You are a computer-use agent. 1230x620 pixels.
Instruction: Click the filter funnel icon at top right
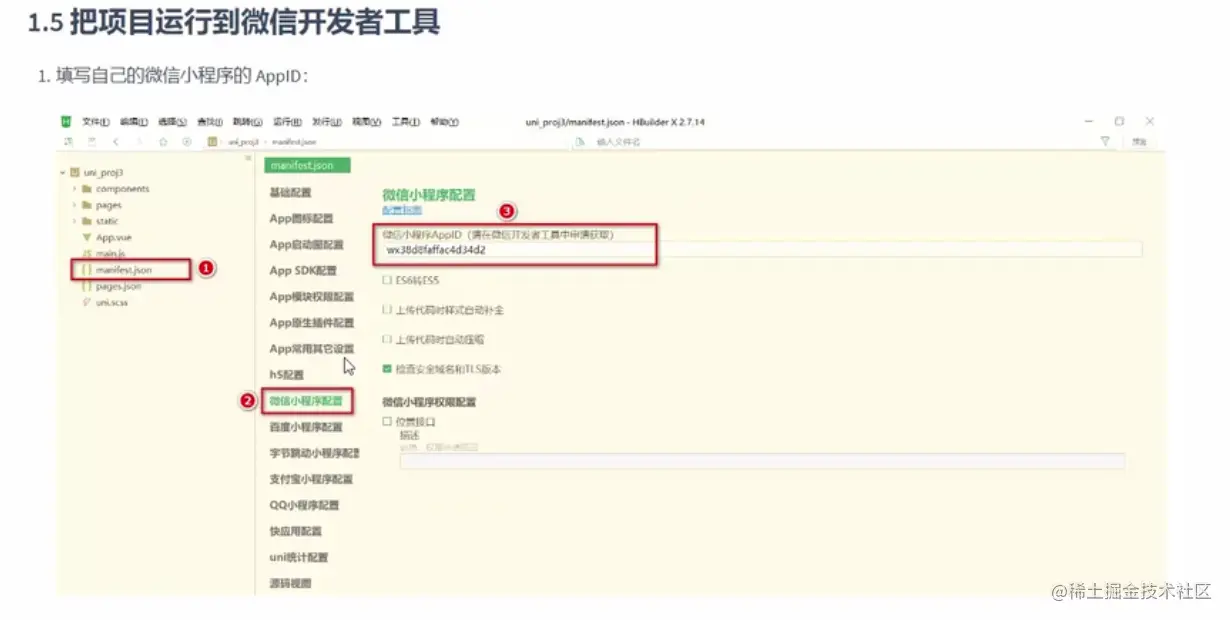point(1105,142)
